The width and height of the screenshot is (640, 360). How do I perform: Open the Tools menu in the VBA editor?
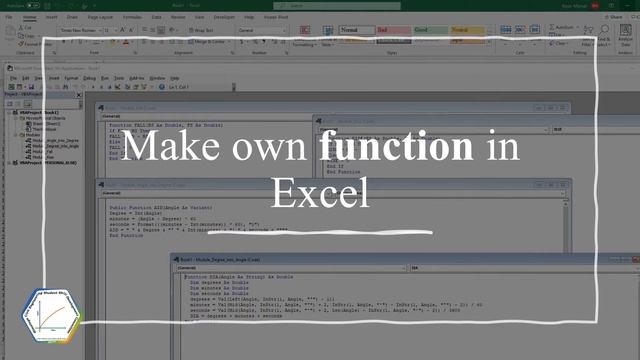(x=119, y=78)
